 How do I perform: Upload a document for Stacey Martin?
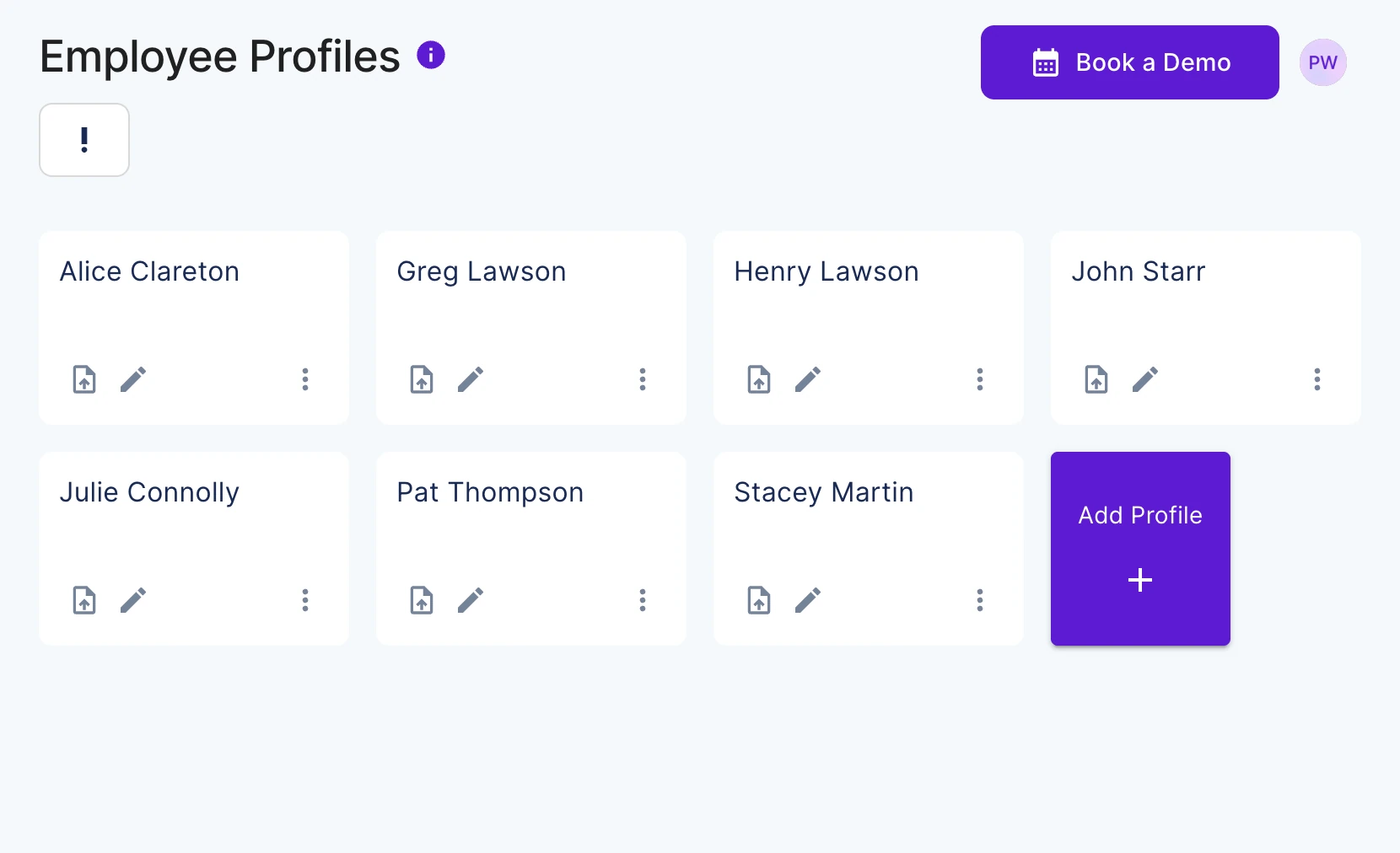(759, 600)
